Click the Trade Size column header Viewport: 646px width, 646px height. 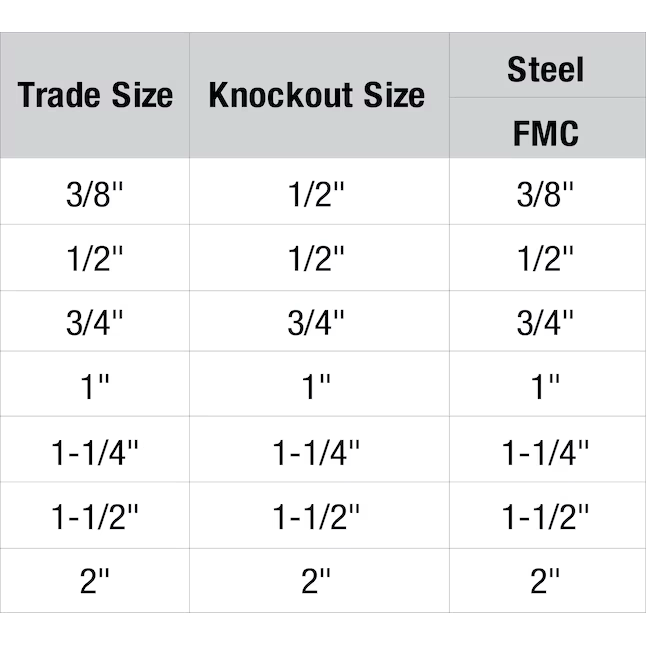pyautogui.click(x=95, y=96)
